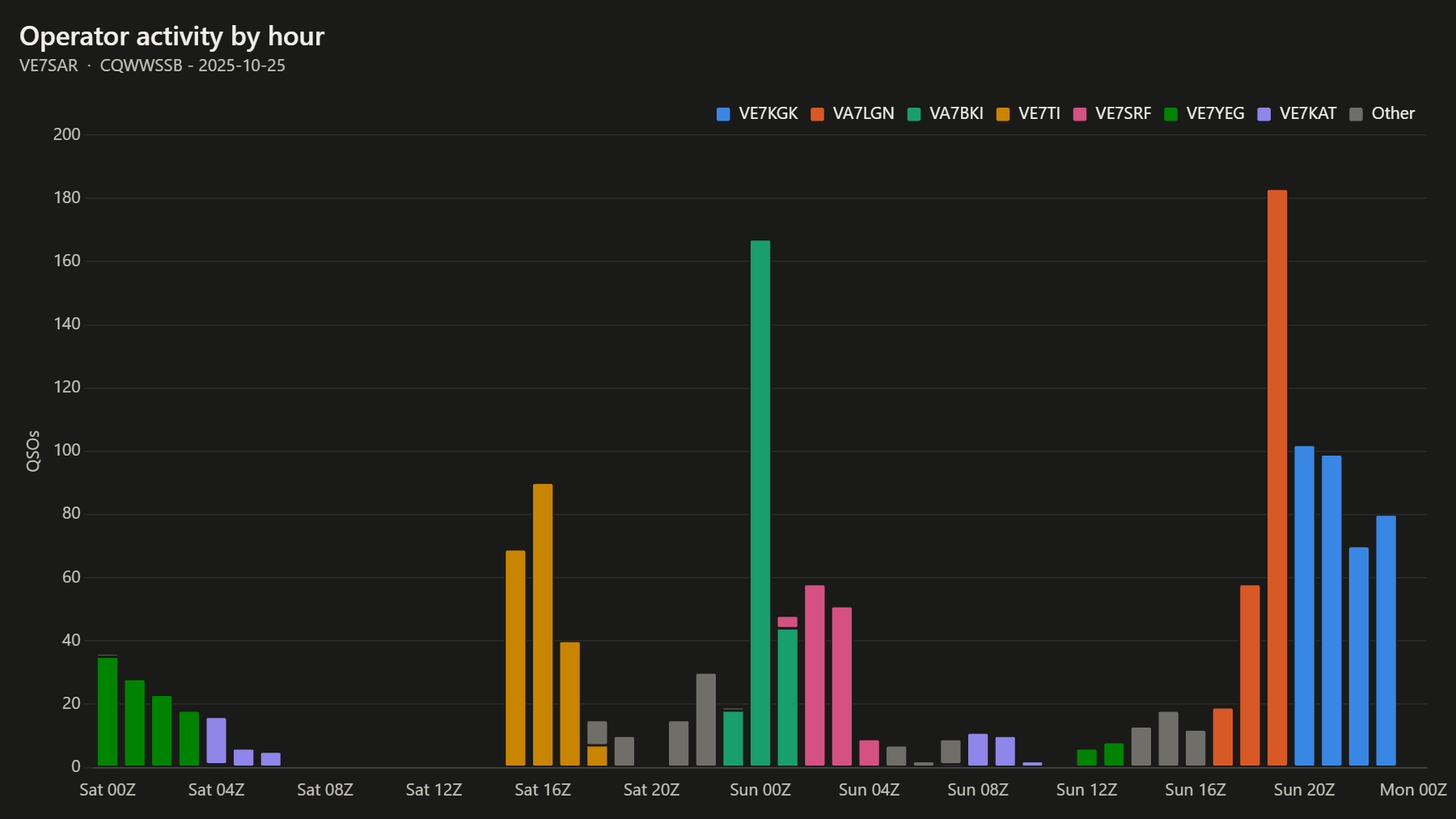
Task: Click the last blue bar before Mon 00Z
Action: point(1386,640)
